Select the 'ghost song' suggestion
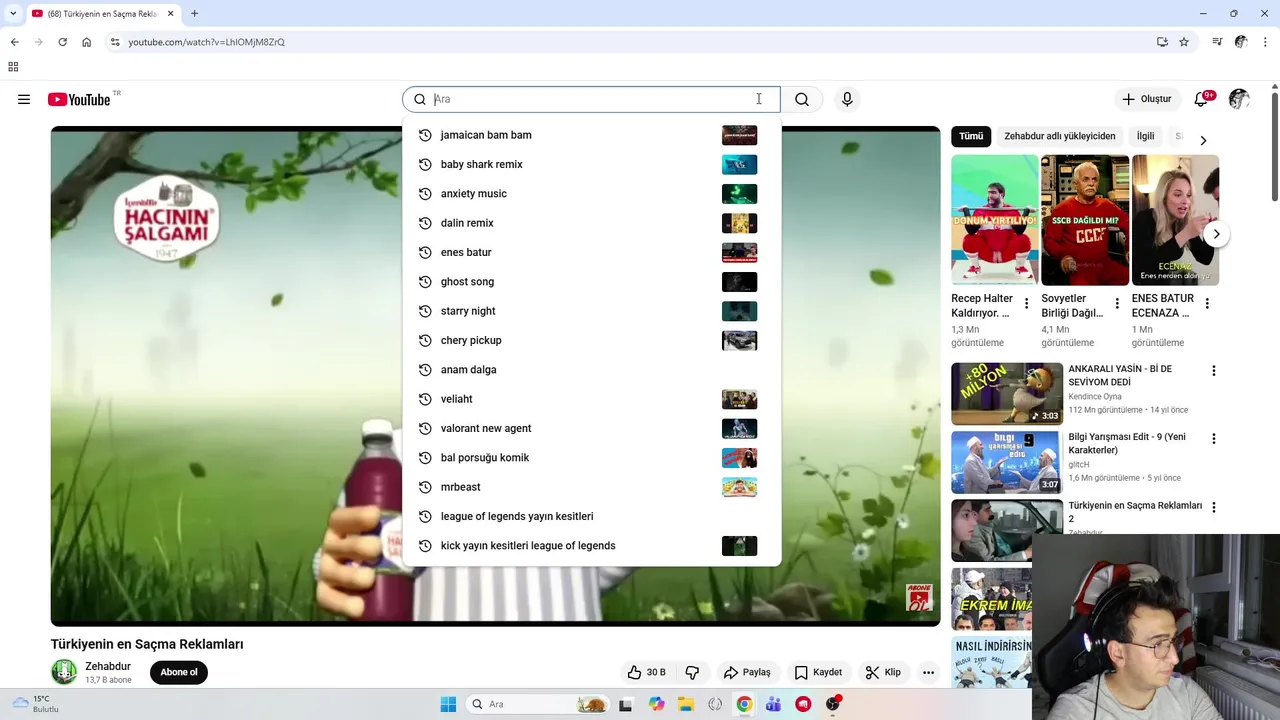Viewport: 1280px width, 720px height. click(591, 281)
